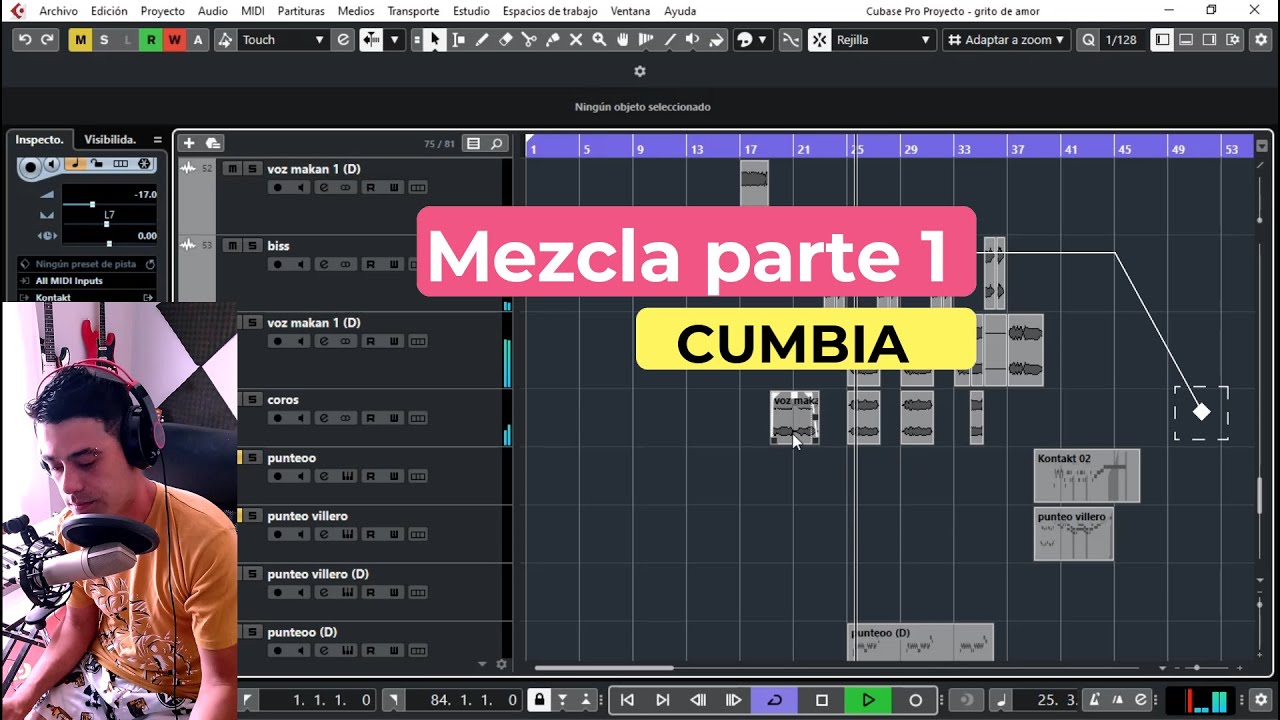Open the 1/128 quantize preset dropdown
This screenshot has height=720, width=1280.
tap(1122, 40)
